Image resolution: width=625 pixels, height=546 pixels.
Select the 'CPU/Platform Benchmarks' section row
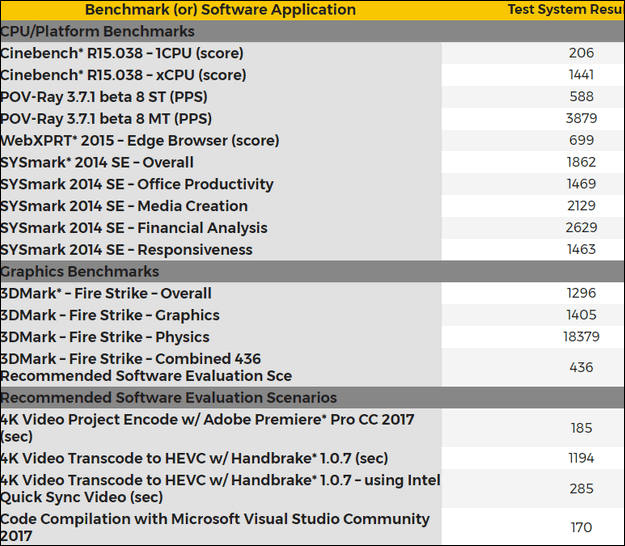click(312, 31)
